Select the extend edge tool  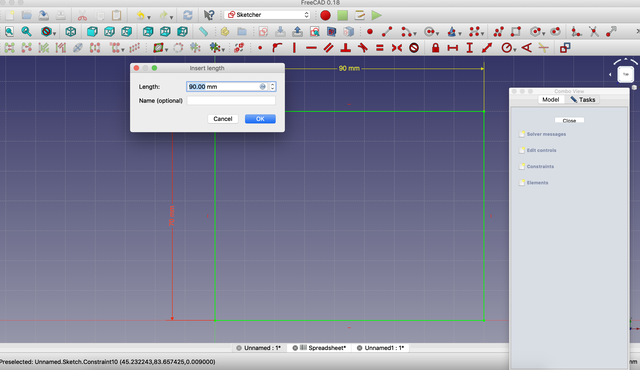point(611,31)
